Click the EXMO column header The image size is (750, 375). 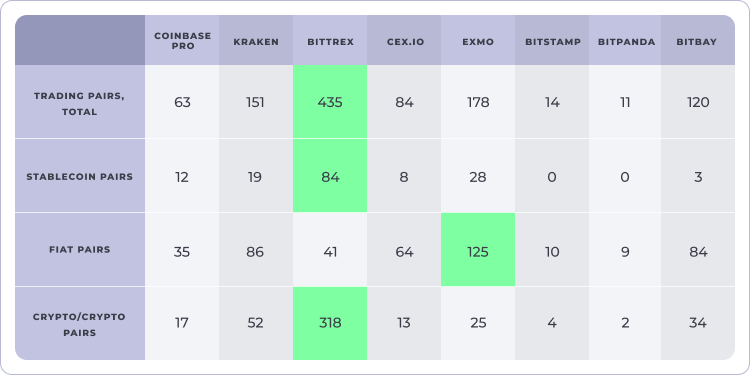tap(478, 40)
